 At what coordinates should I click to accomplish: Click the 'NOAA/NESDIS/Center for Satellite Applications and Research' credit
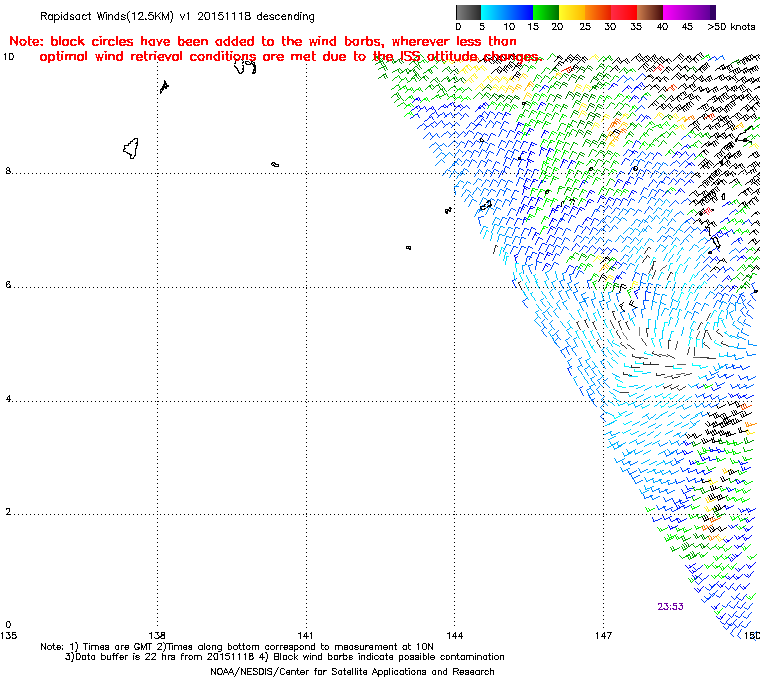(x=352, y=672)
